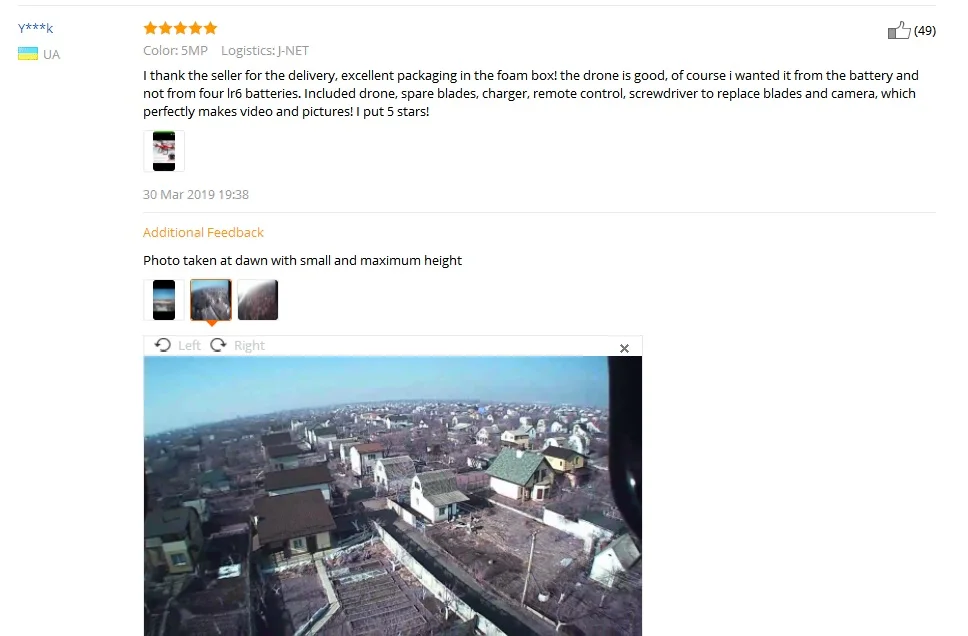
Task: Click the Left rotate label
Action: [x=189, y=345]
